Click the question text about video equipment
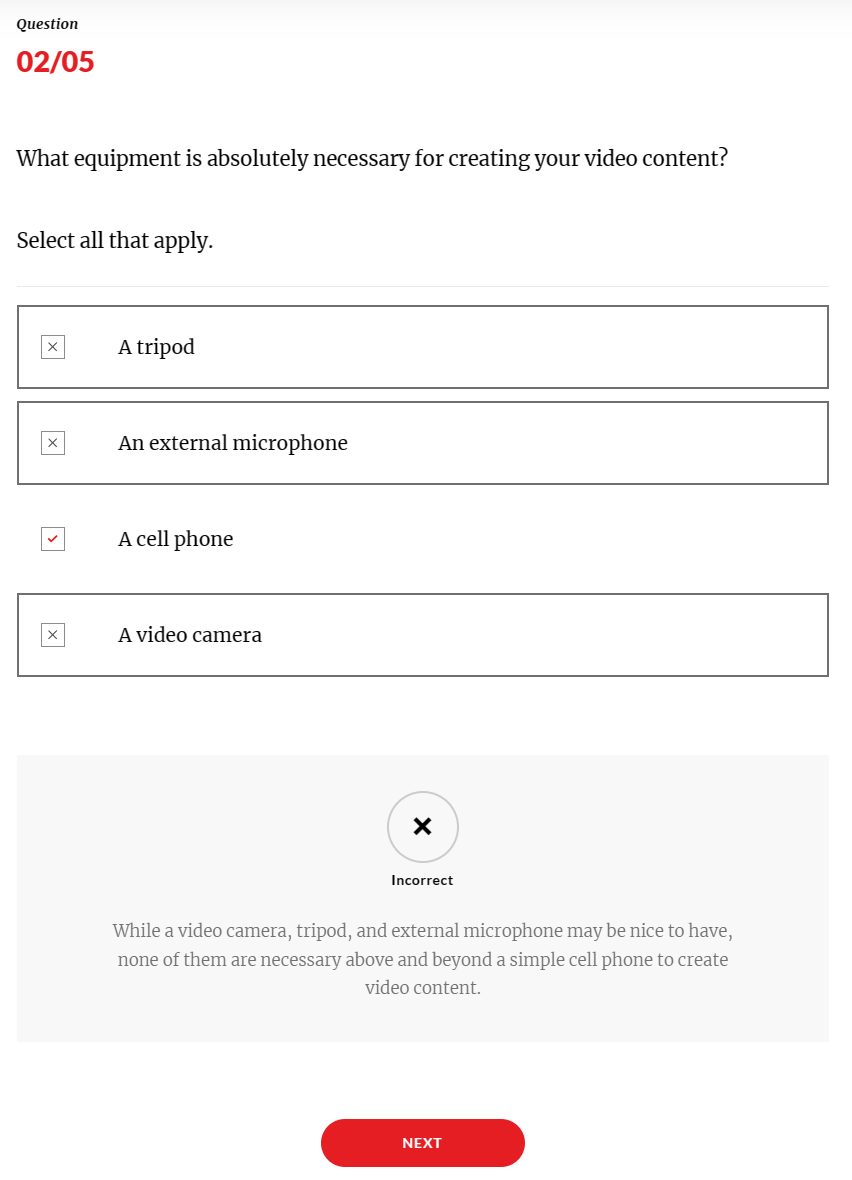The height and width of the screenshot is (1180, 852). pyautogui.click(x=372, y=158)
